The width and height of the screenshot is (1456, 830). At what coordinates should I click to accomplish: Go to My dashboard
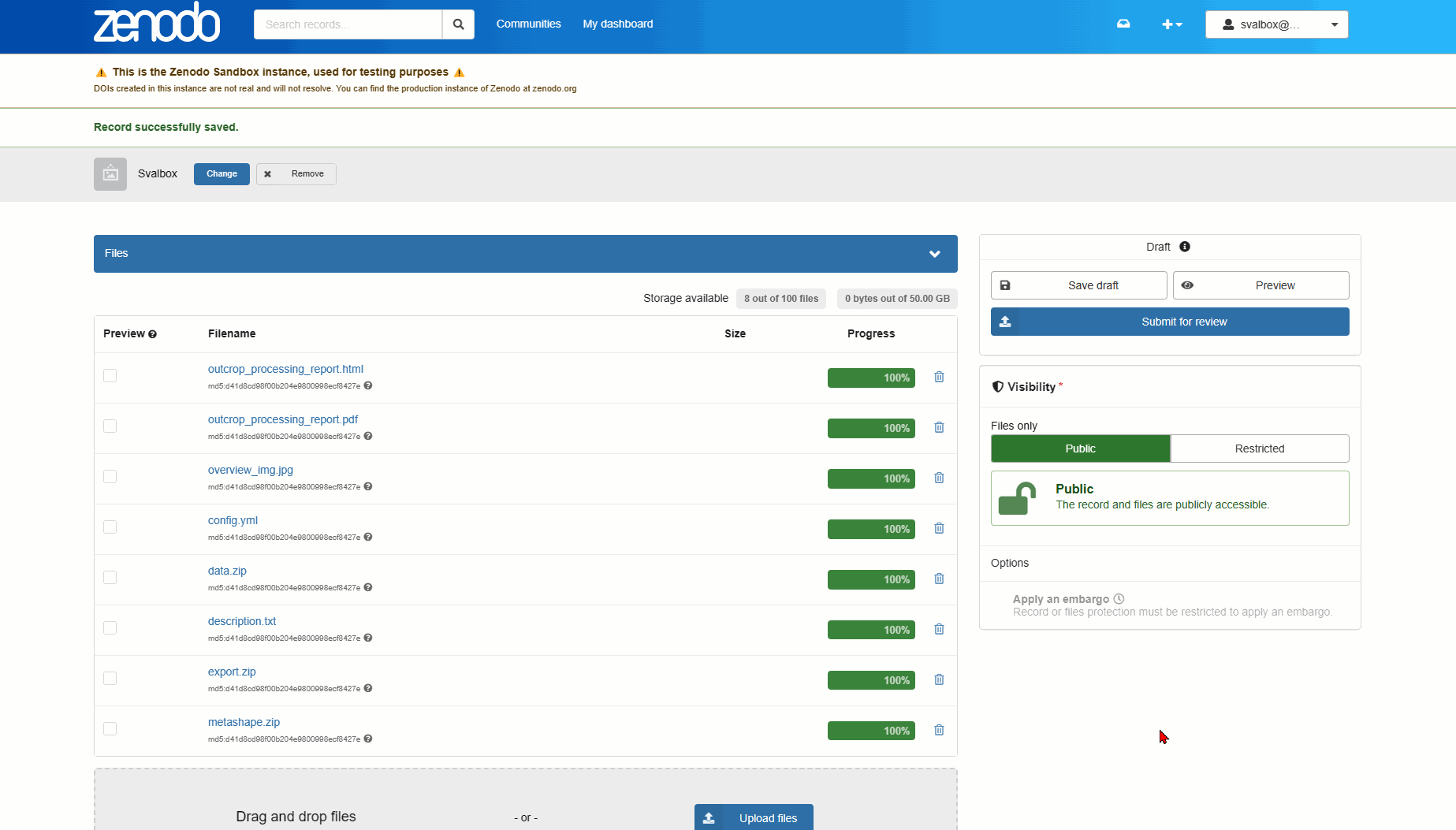(618, 24)
